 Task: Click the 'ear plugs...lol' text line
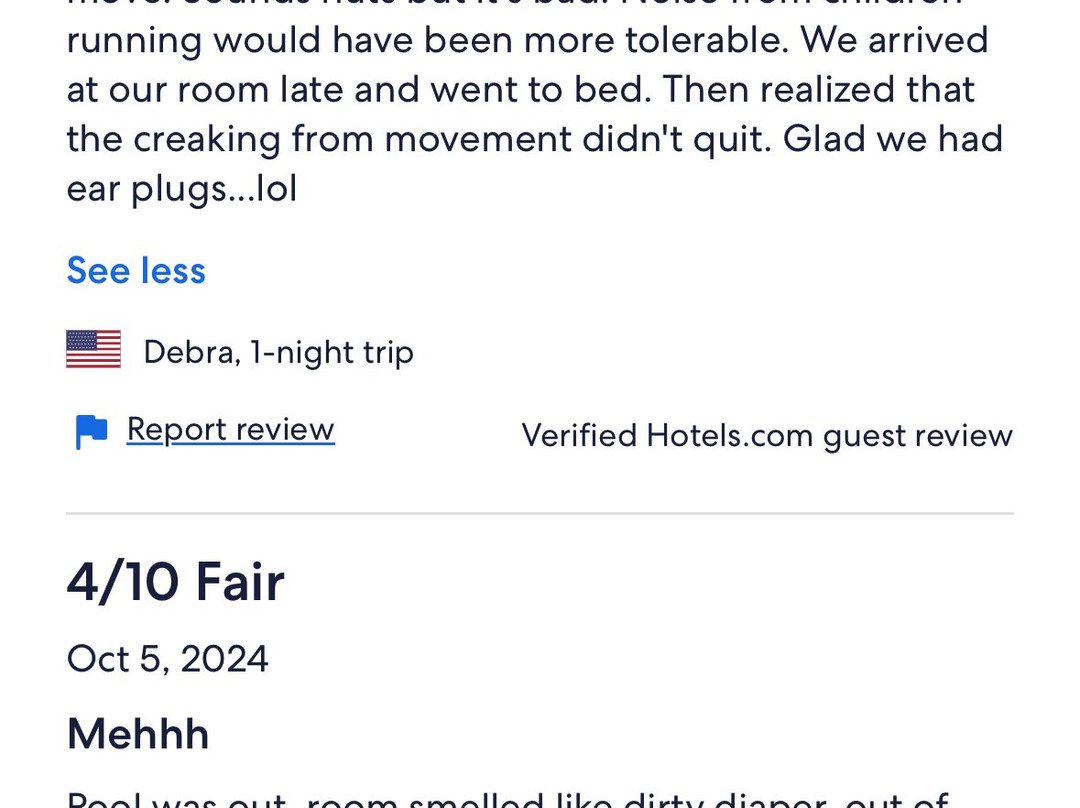181,189
